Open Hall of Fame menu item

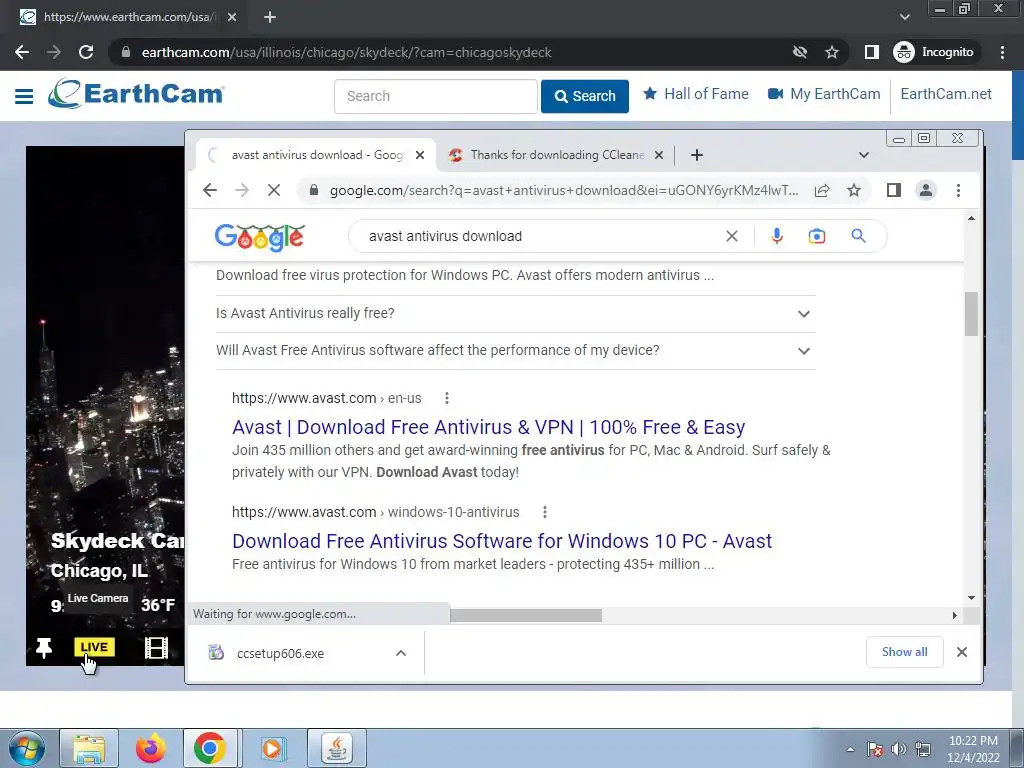pyautogui.click(x=696, y=94)
